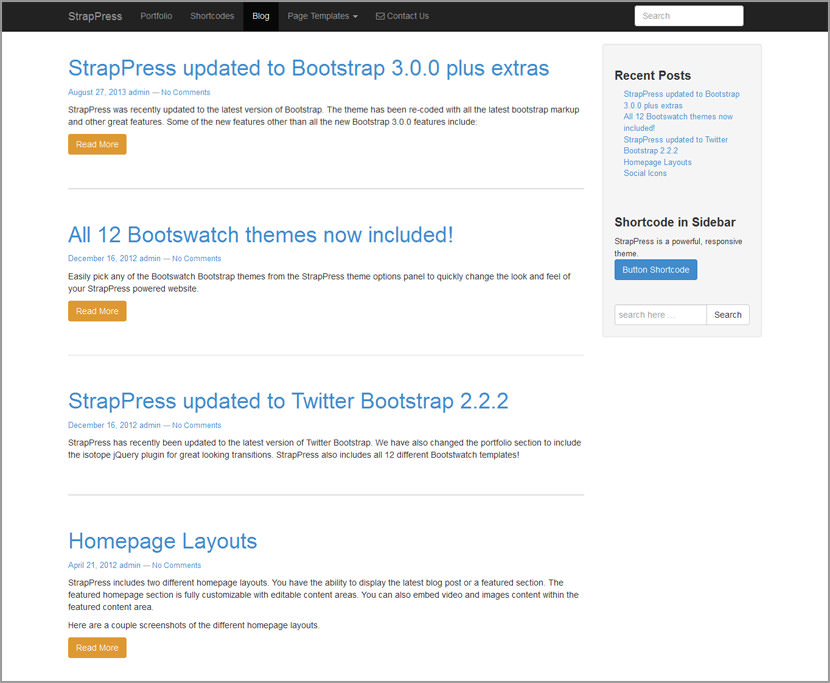Go to StrapPress brand home link
Image resolution: width=830 pixels, height=683 pixels.
pos(95,16)
